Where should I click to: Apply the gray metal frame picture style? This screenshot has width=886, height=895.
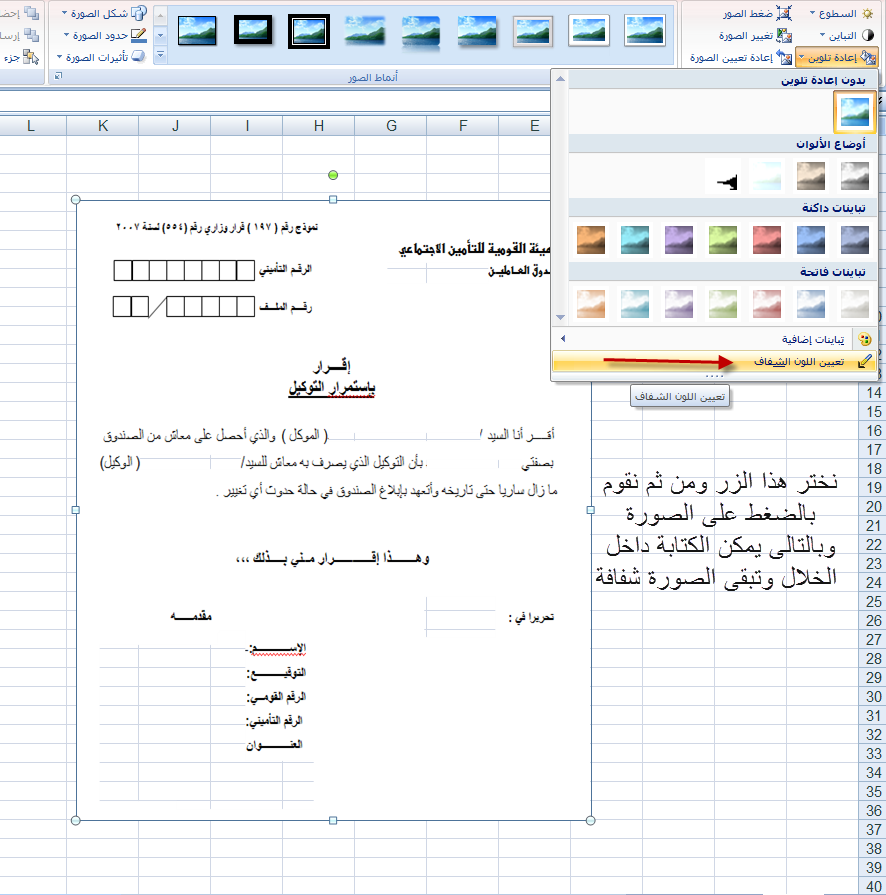(533, 31)
